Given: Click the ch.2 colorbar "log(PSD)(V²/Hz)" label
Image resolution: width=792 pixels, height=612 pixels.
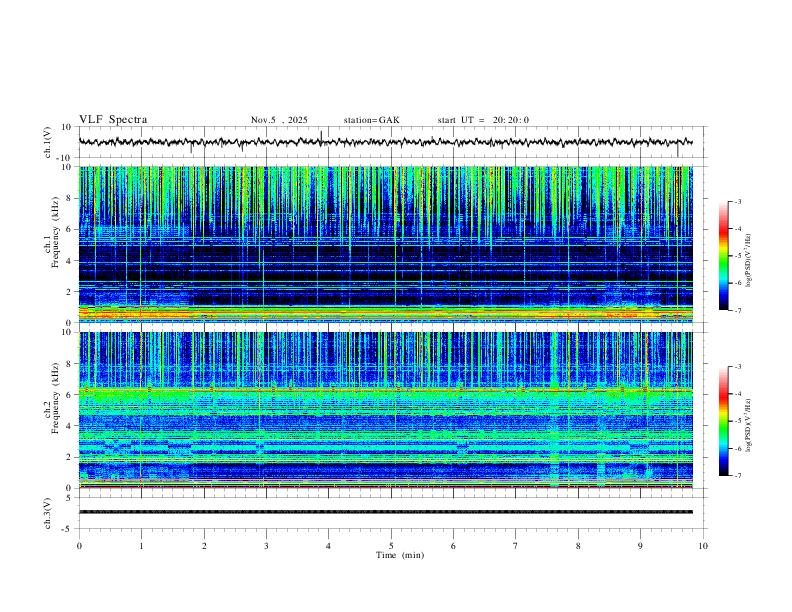Looking at the screenshot, I should pyautogui.click(x=748, y=425).
